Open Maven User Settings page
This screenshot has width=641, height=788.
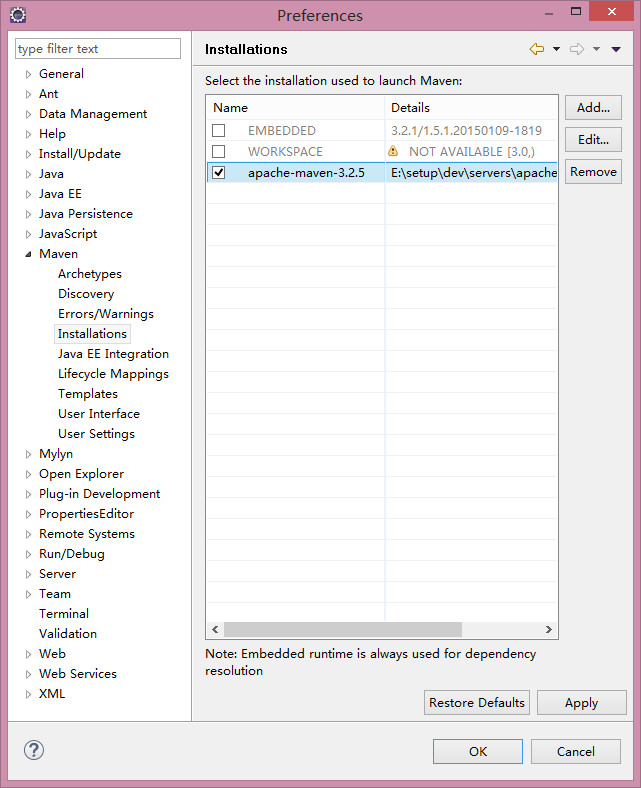pyautogui.click(x=96, y=434)
